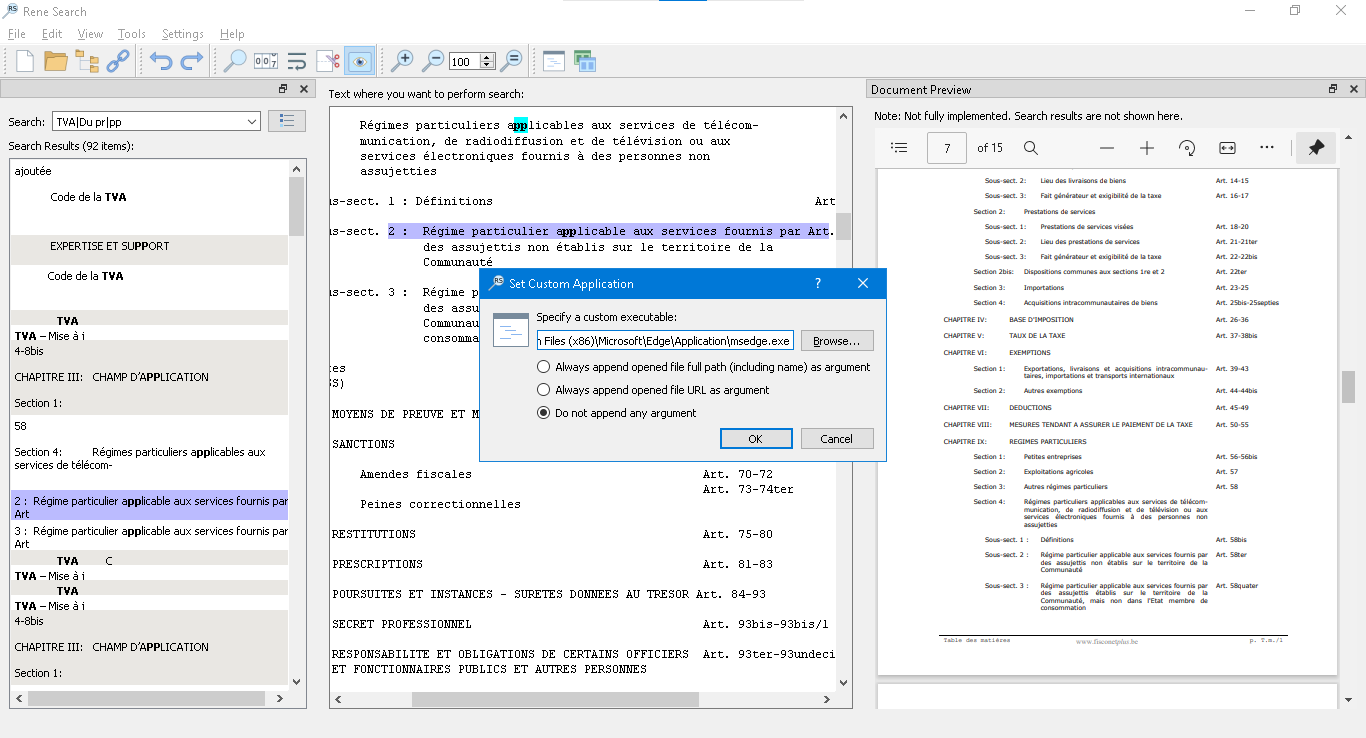The height and width of the screenshot is (738, 1366).
Task: Click the chain link toolbar icon
Action: pos(118,61)
